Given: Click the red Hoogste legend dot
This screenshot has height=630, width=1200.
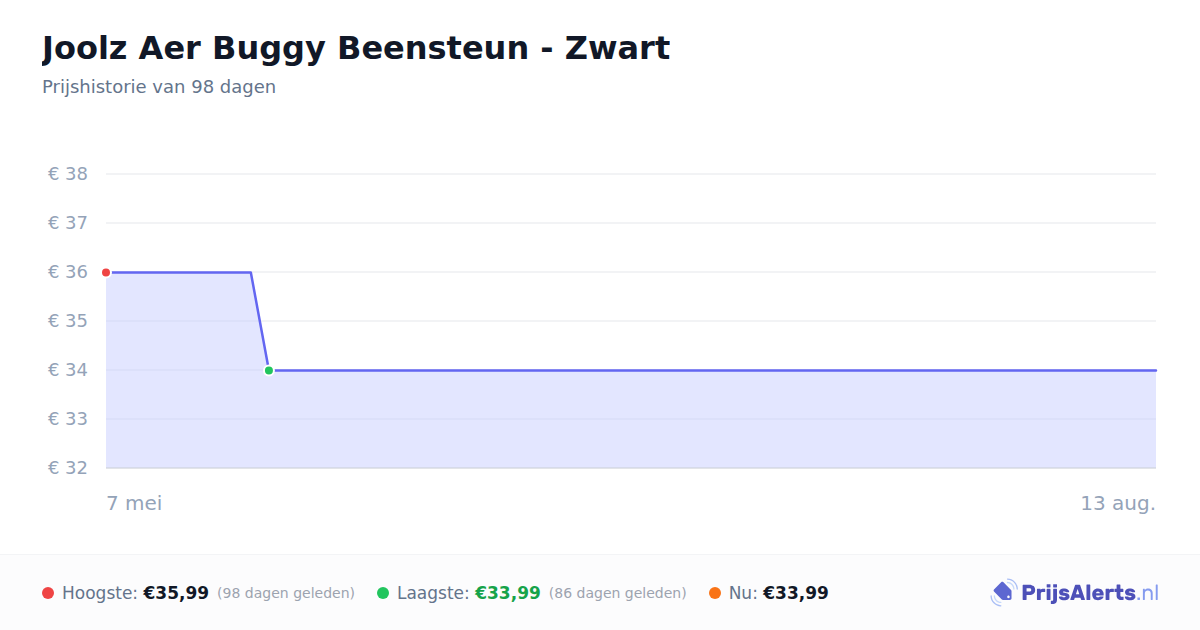Looking at the screenshot, I should coord(48,593).
